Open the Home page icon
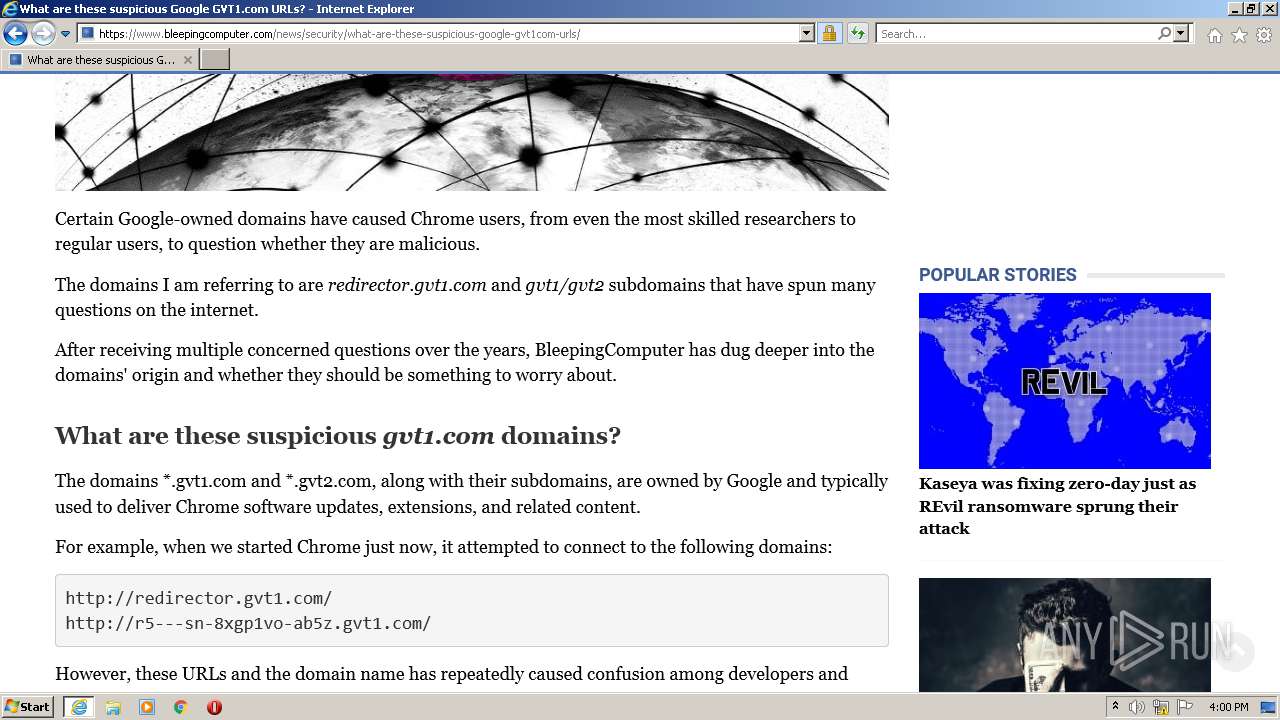This screenshot has height=720, width=1280. click(1214, 35)
